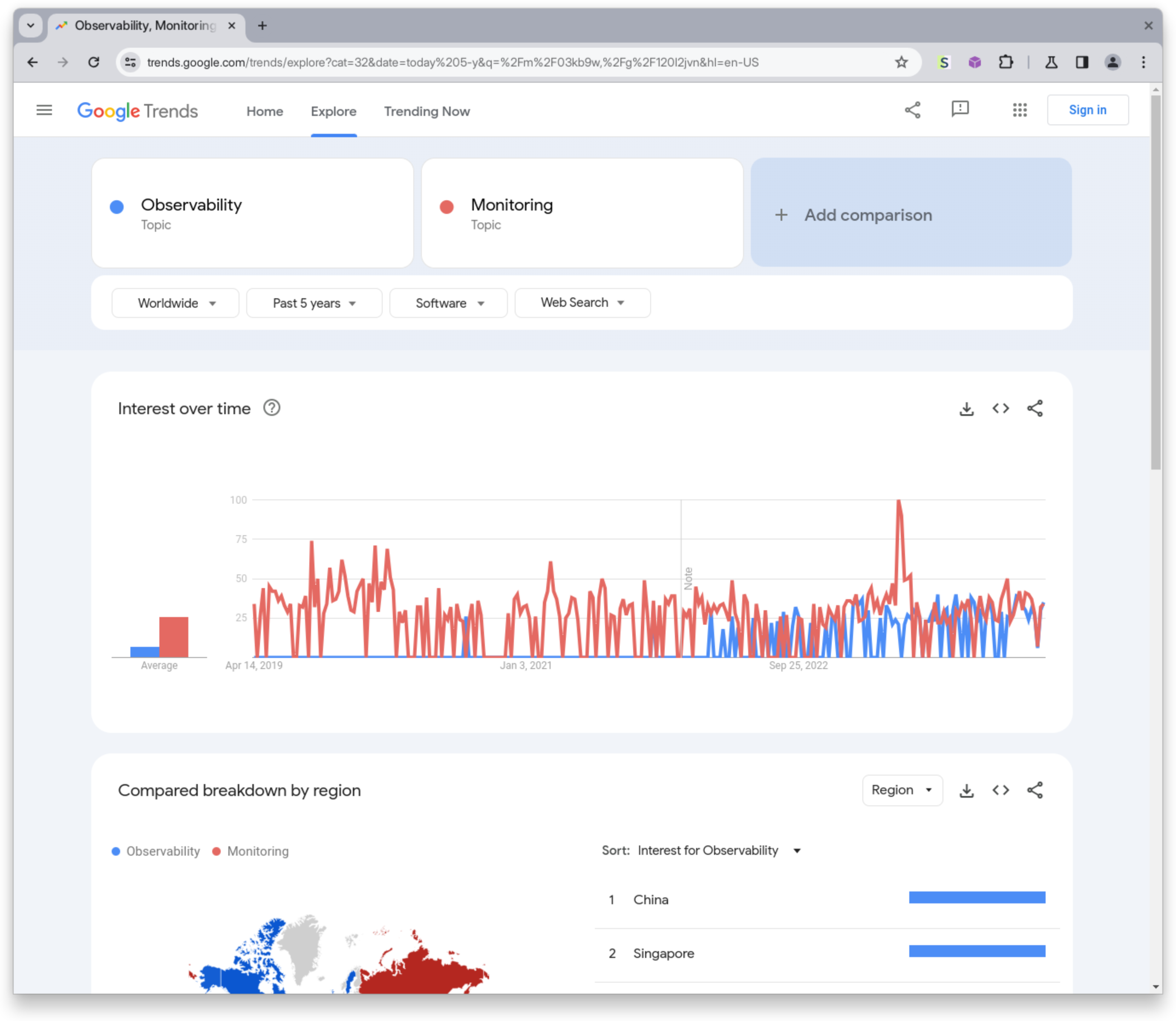Click embed icon for Interest over time
The image size is (1176, 1021).
click(x=1000, y=409)
